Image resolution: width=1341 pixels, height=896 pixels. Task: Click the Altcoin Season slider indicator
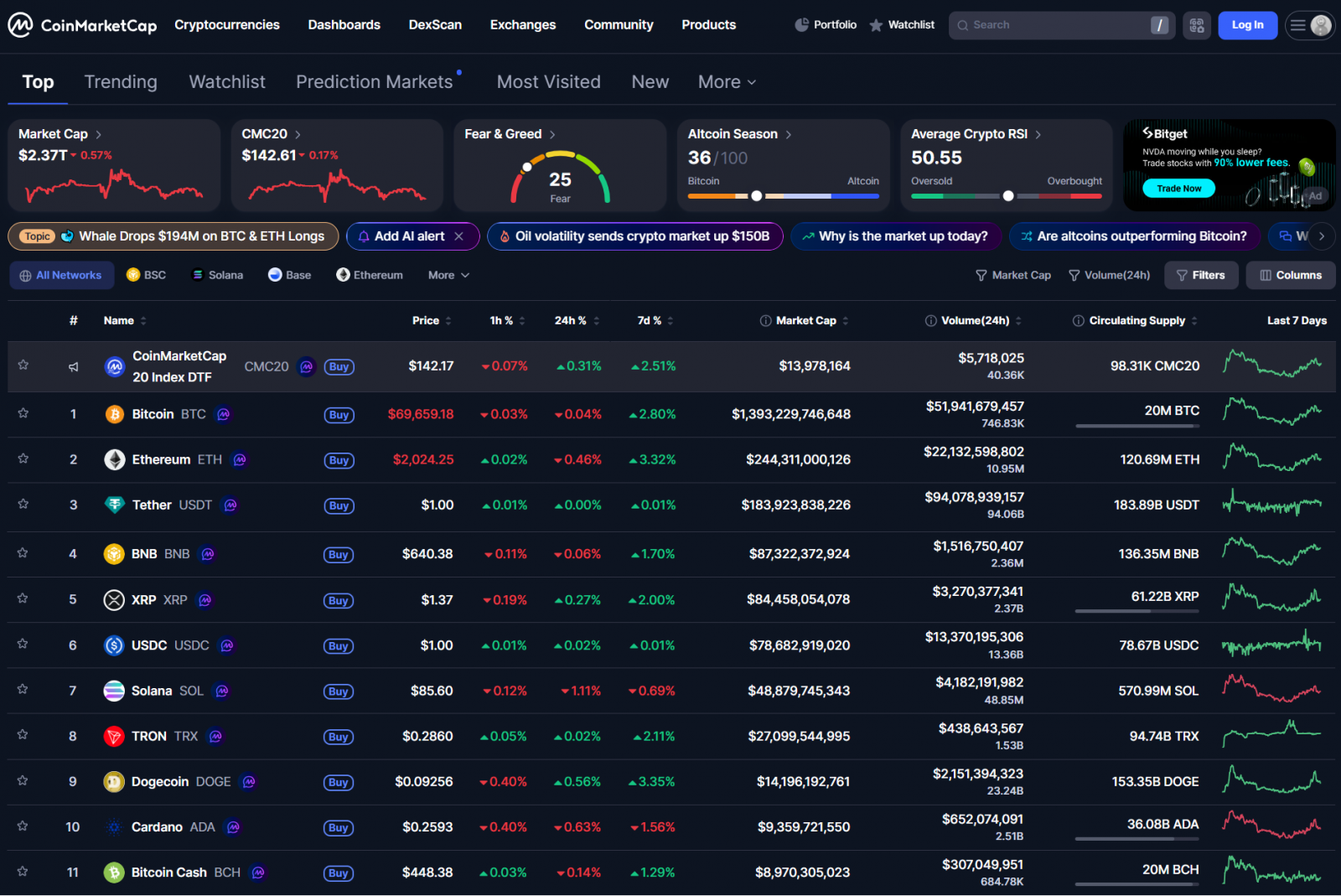(757, 196)
